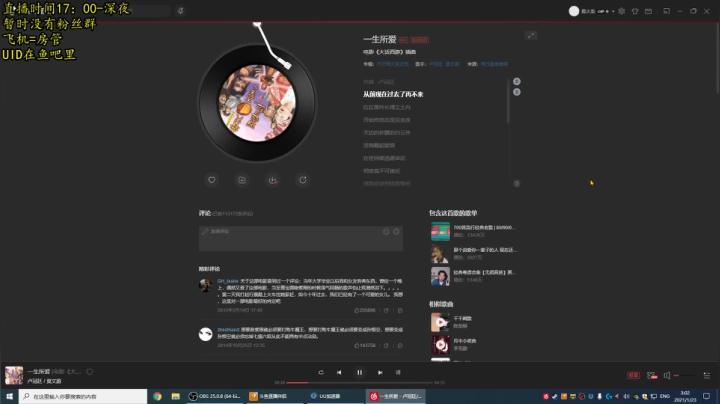Upvote the second featured comment
Screen dimensions: 720x404
[x=365, y=345]
